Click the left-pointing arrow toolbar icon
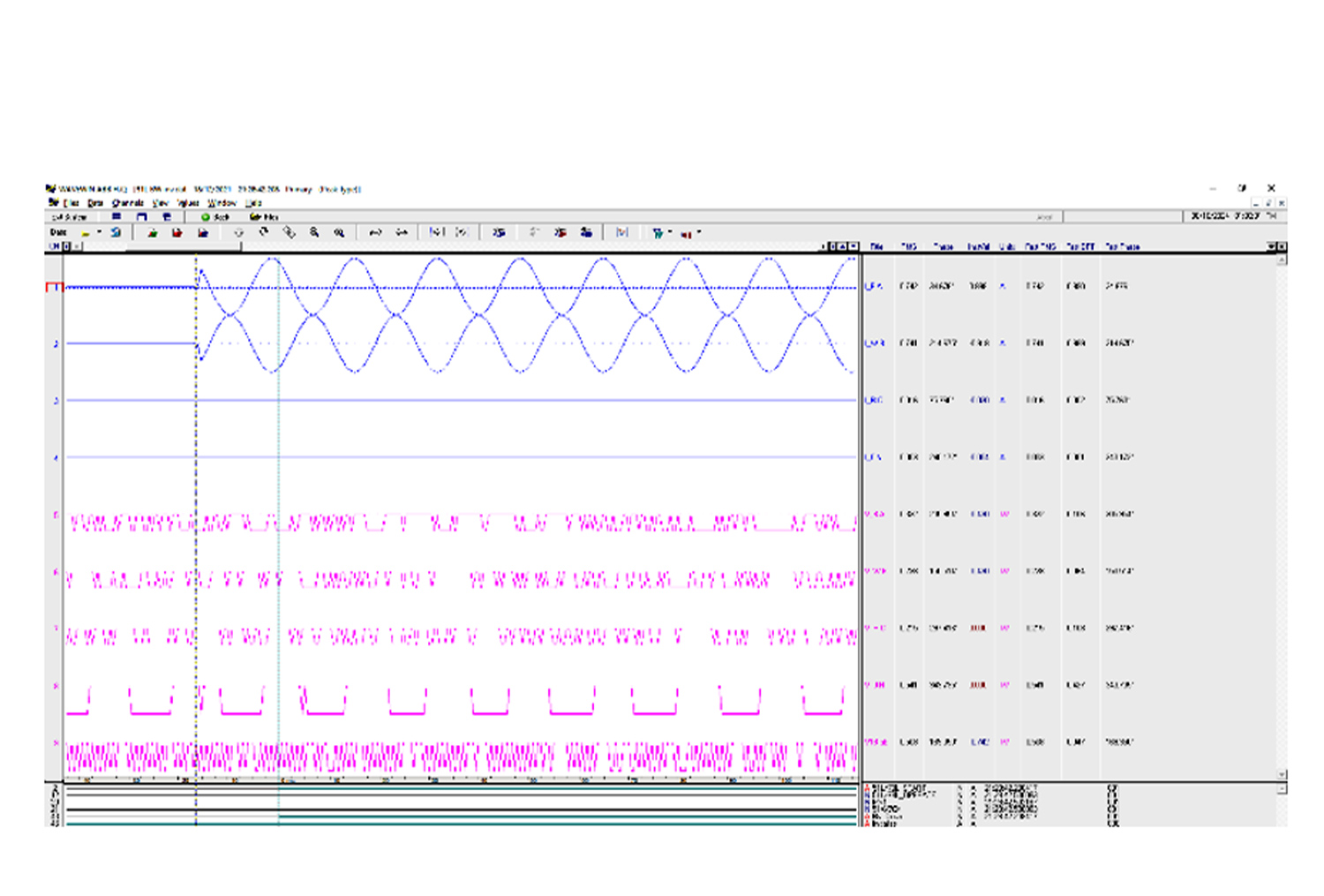This screenshot has width=1324, height=896. tap(375, 233)
